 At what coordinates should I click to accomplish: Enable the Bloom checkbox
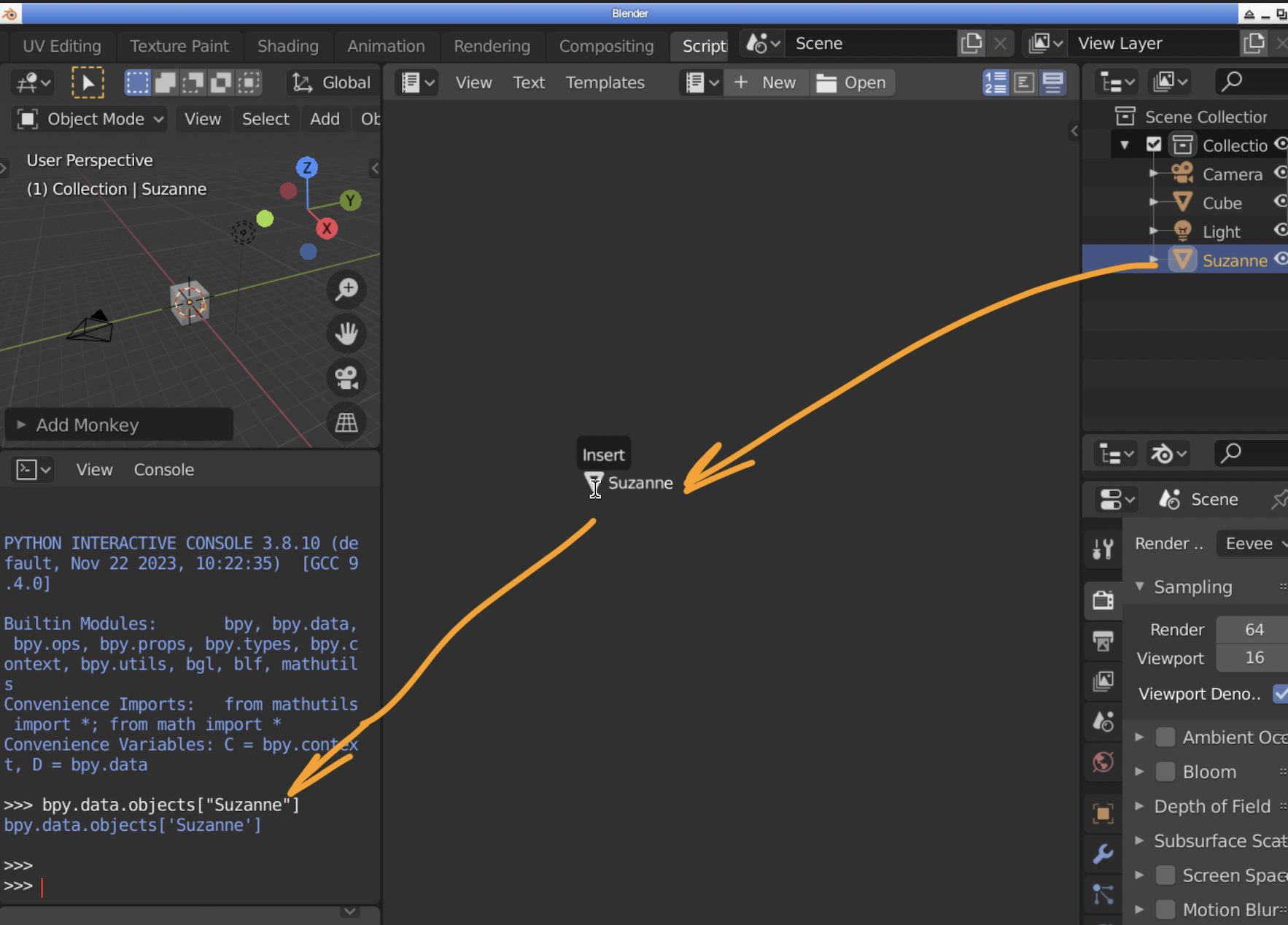click(1165, 771)
